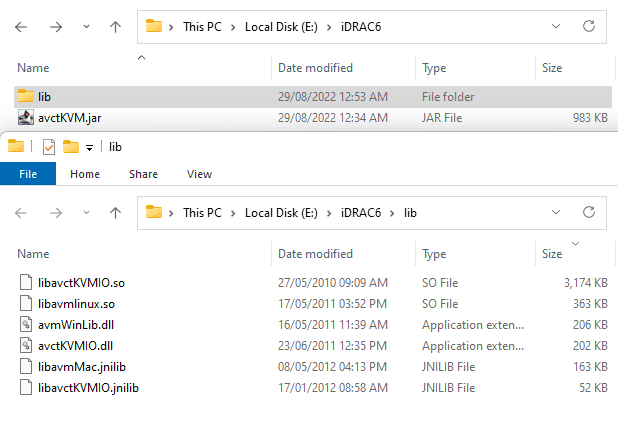Click the avmWinLib.dll file icon
This screenshot has height=422, width=618.
[27, 324]
